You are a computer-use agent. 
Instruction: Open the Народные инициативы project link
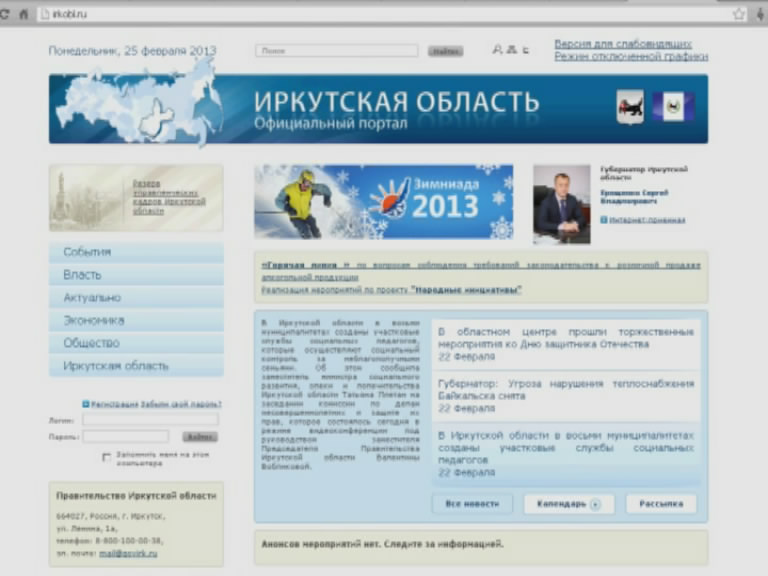click(x=391, y=290)
